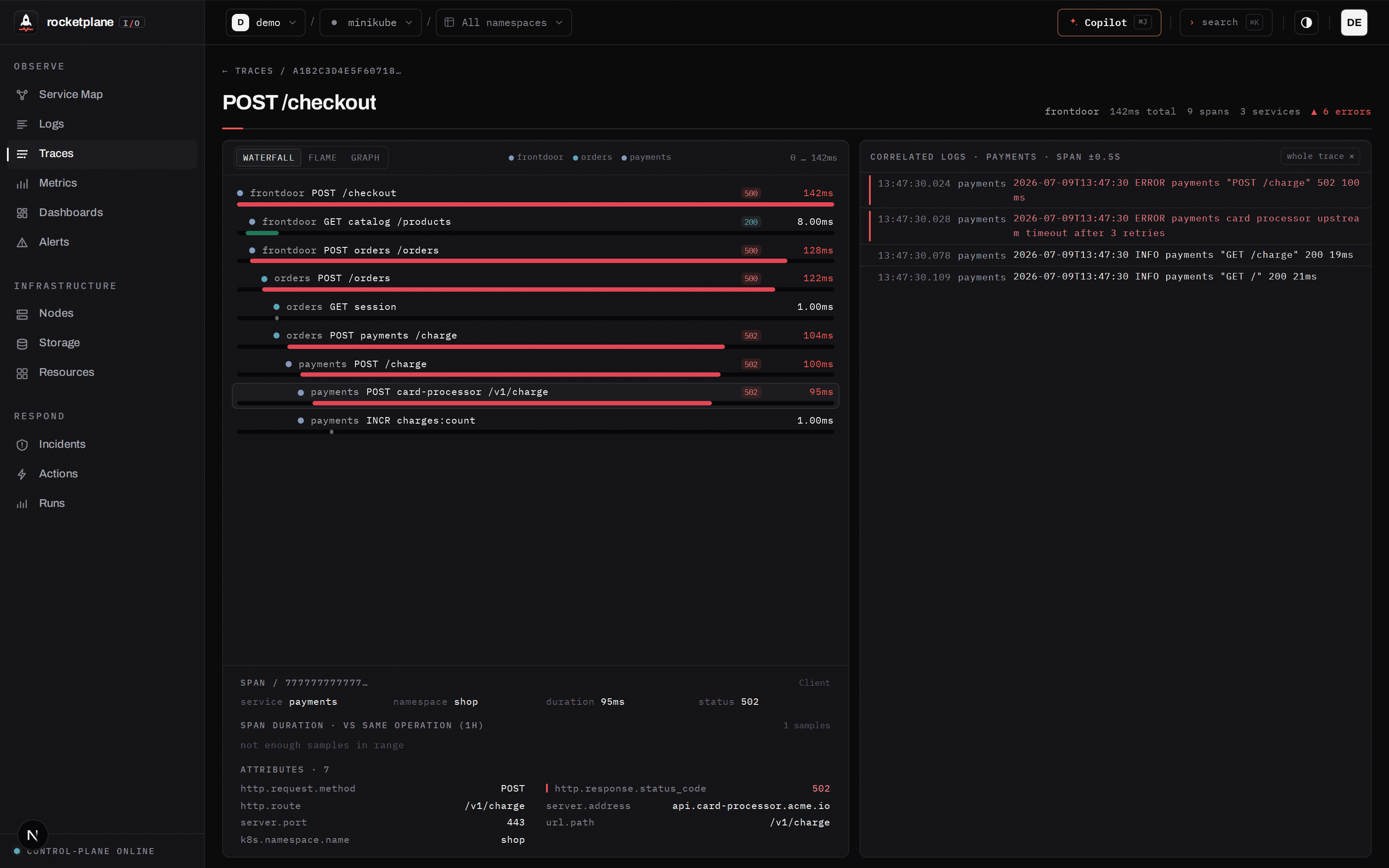Click the rocketplane rocket logo icon
Viewport: 1389px width, 868px height.
(x=26, y=23)
